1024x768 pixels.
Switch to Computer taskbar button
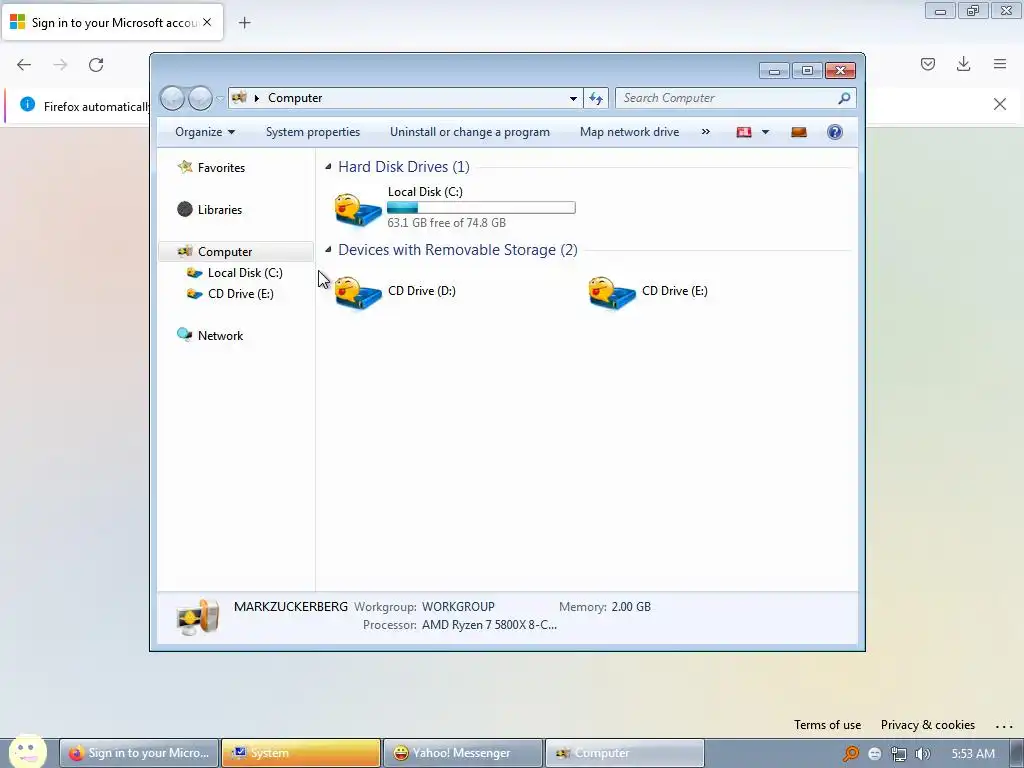pos(624,753)
